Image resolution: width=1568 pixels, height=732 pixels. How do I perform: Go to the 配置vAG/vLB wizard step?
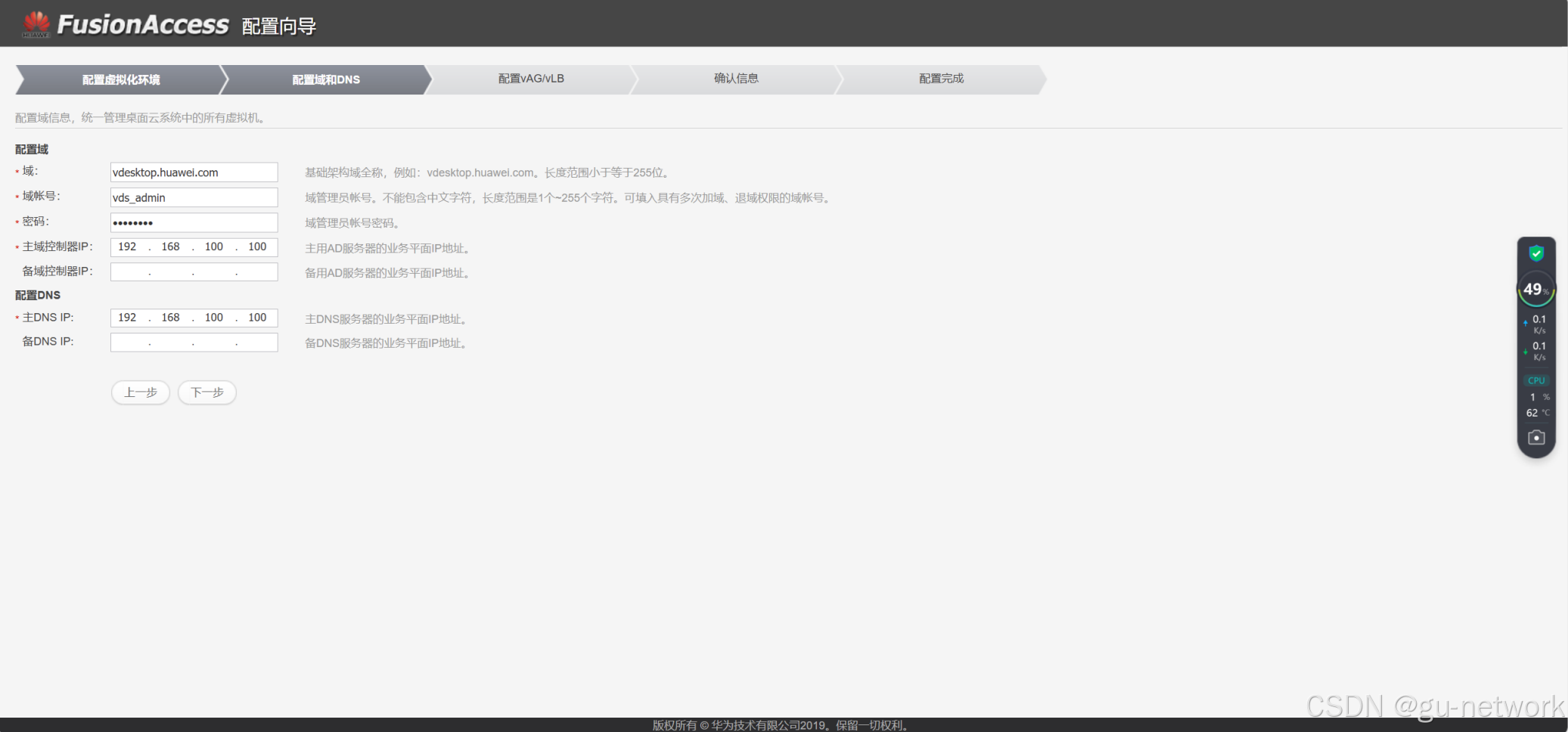(531, 79)
